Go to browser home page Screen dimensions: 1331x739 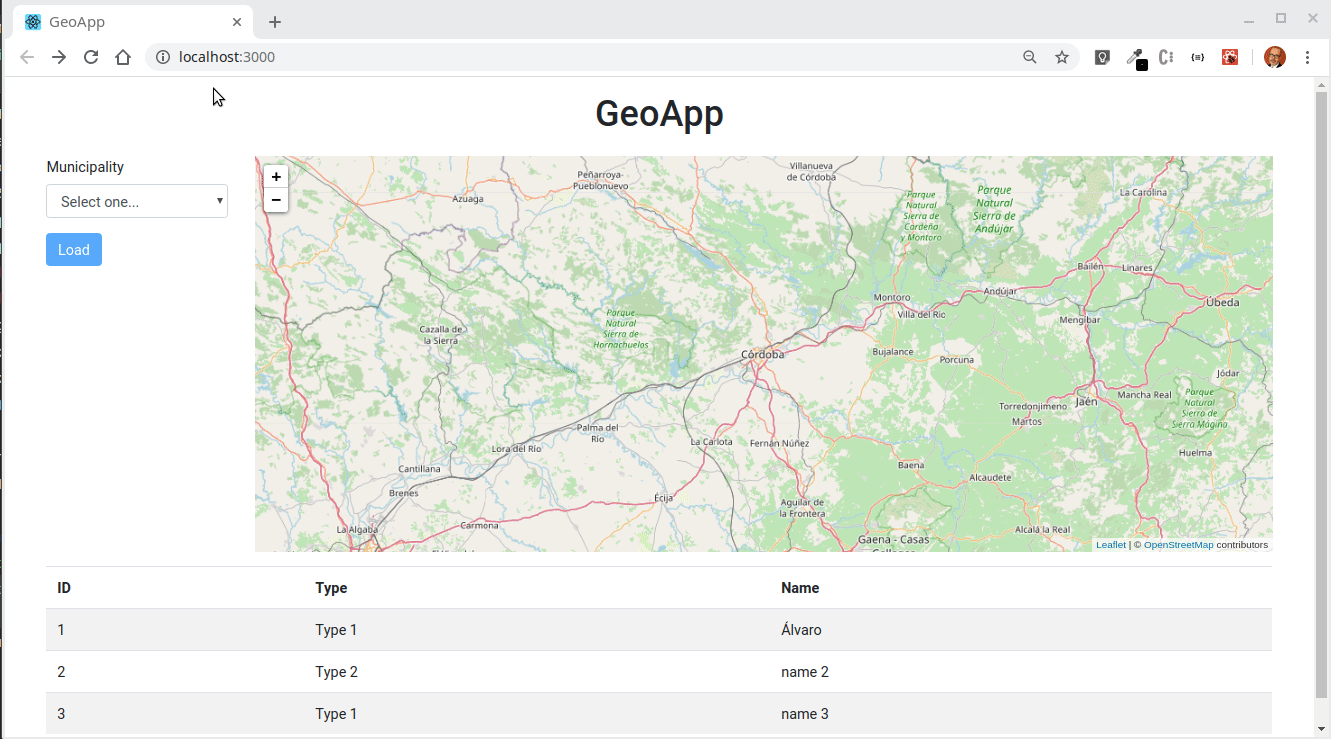click(123, 57)
